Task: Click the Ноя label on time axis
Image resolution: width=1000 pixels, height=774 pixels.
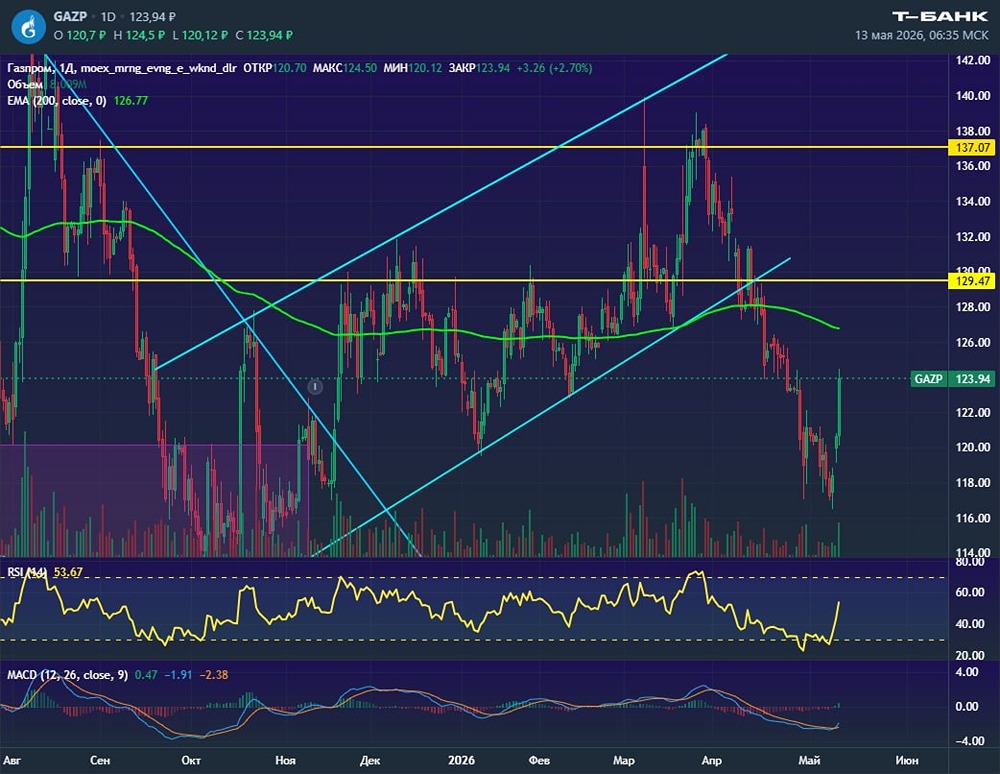Action: coord(285,760)
